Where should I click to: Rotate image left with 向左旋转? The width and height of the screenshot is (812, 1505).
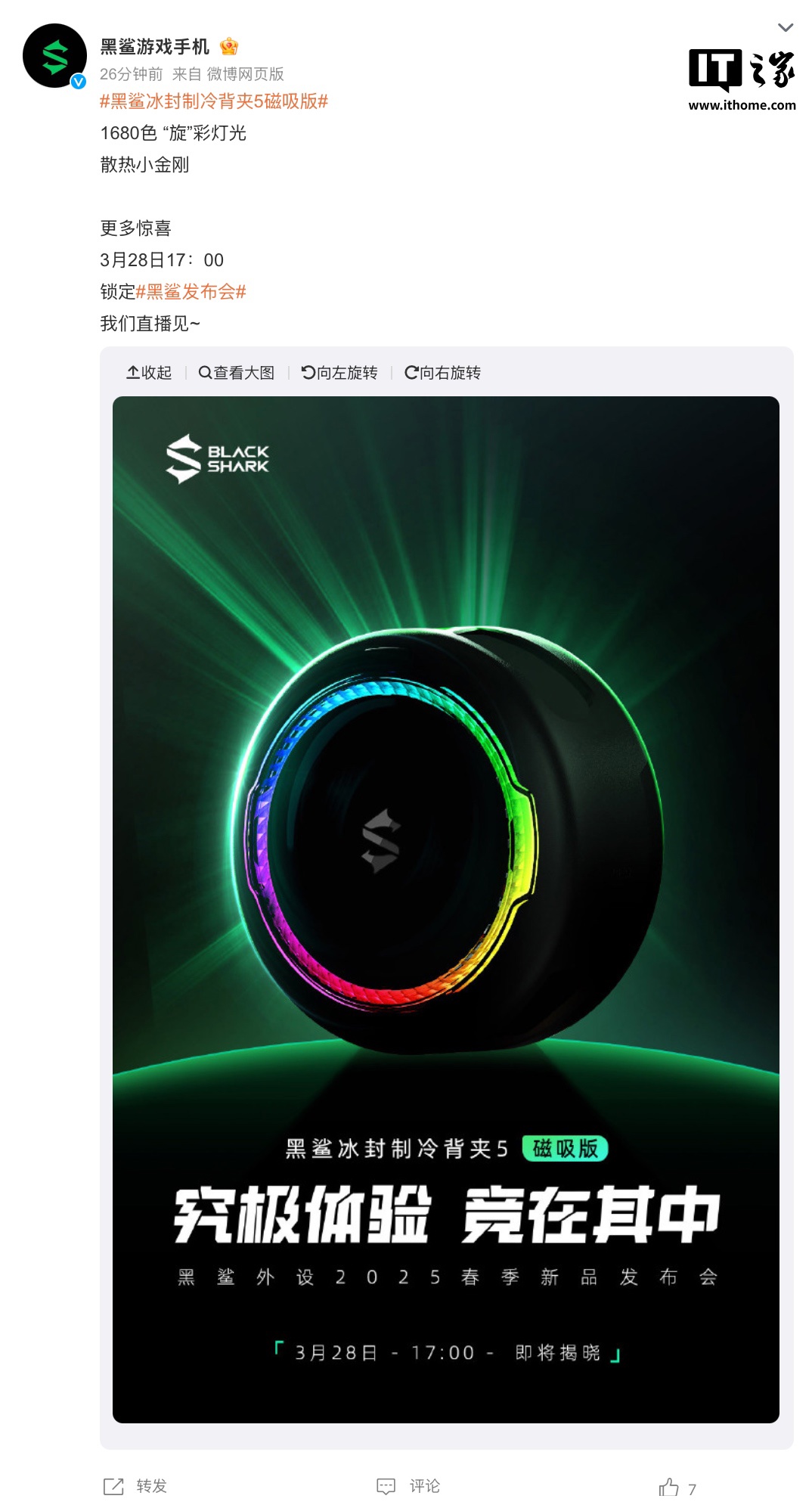click(x=339, y=372)
